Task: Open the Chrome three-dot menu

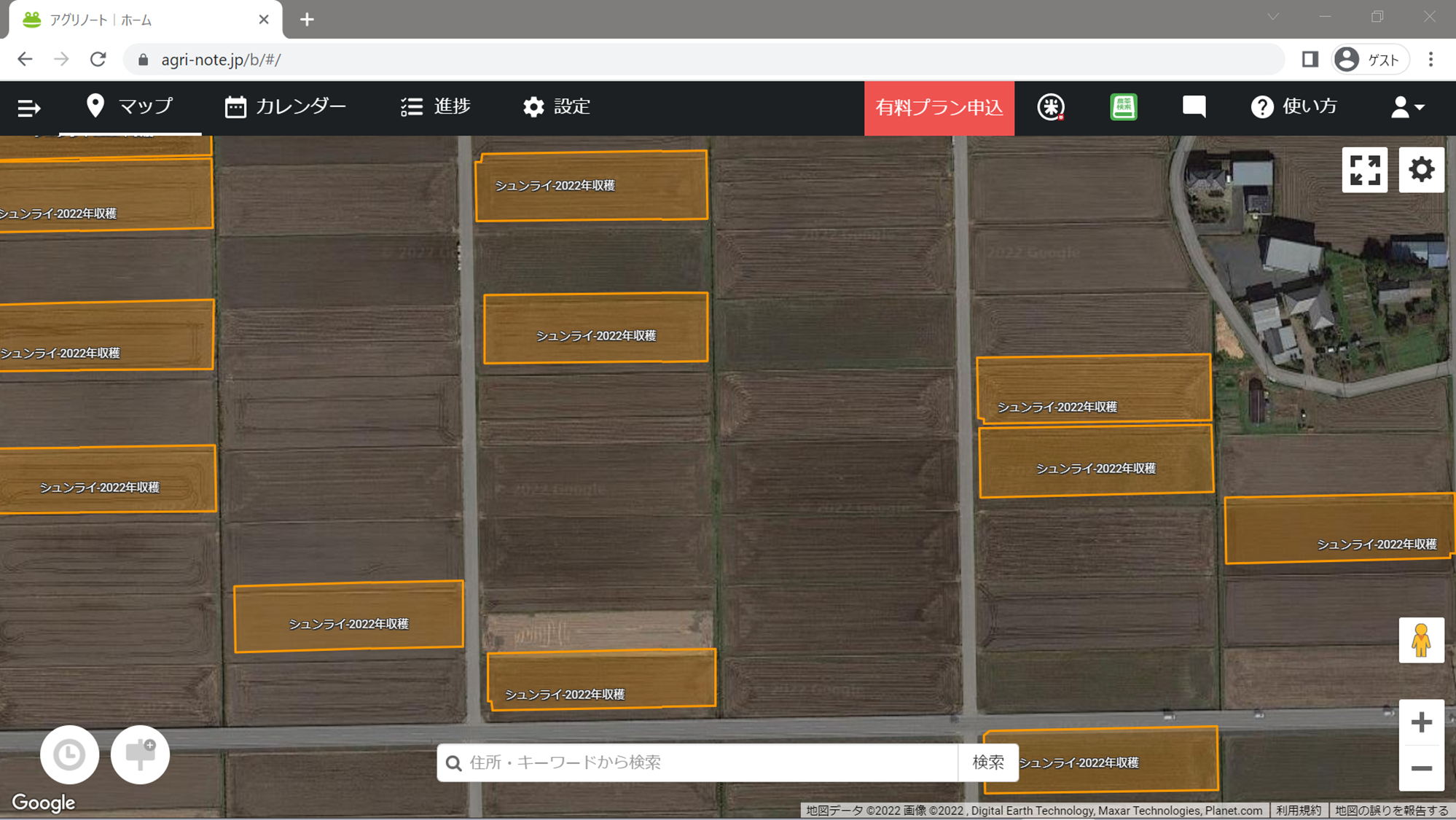Action: 1430,60
